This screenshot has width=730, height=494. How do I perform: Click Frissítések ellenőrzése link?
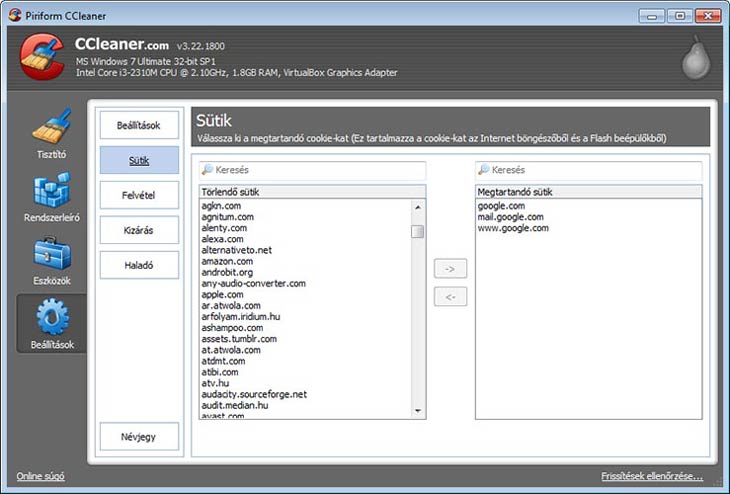(x=651, y=476)
